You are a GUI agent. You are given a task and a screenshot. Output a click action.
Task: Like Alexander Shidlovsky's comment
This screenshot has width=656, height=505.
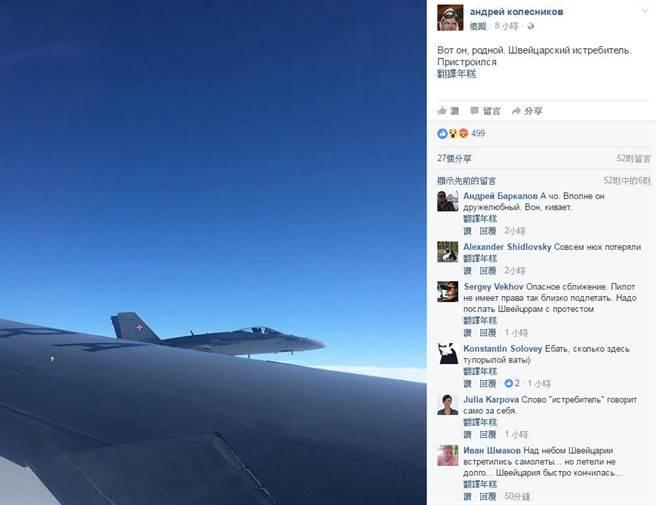coord(467,271)
